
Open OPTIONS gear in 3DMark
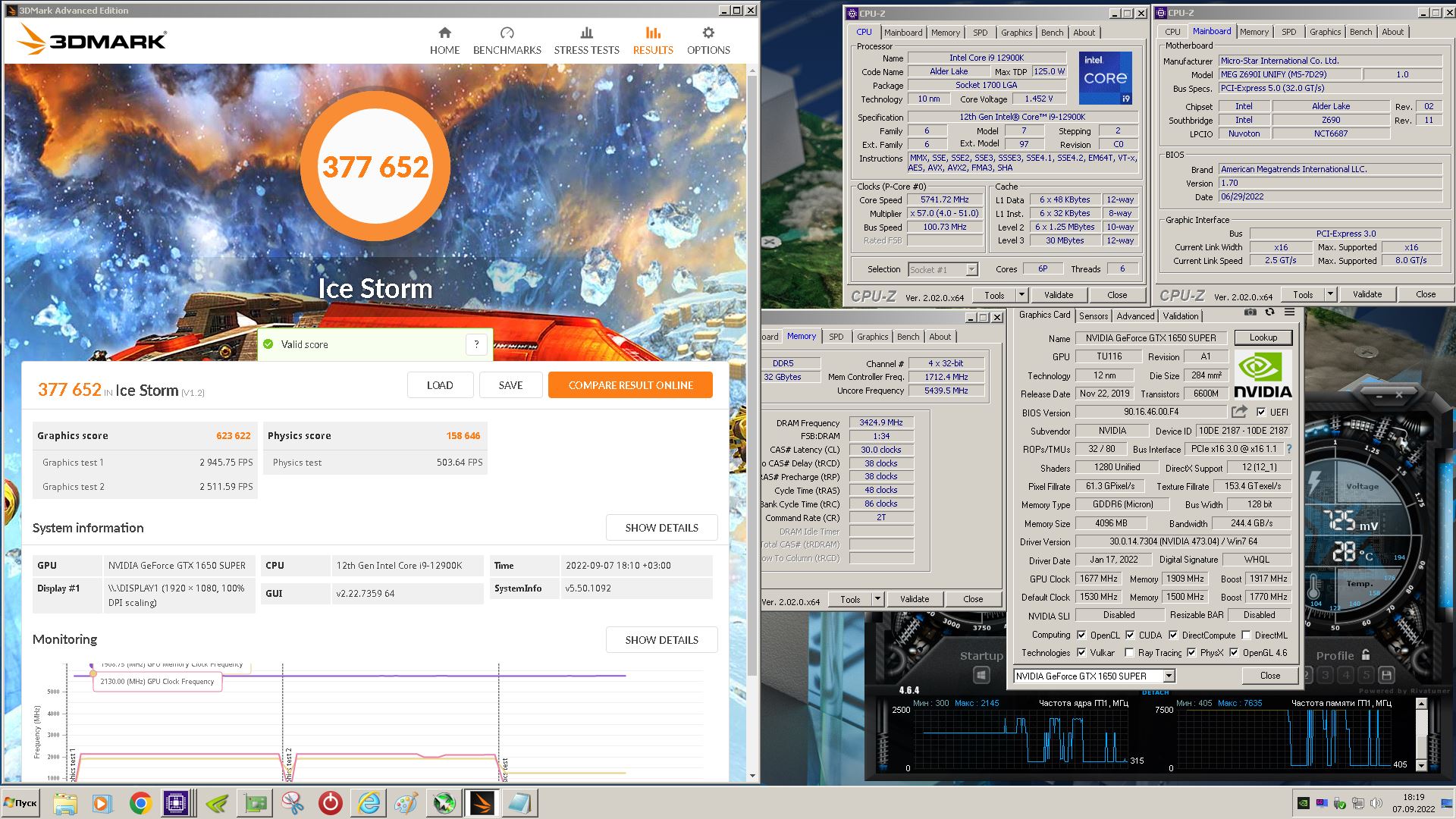coord(708,41)
